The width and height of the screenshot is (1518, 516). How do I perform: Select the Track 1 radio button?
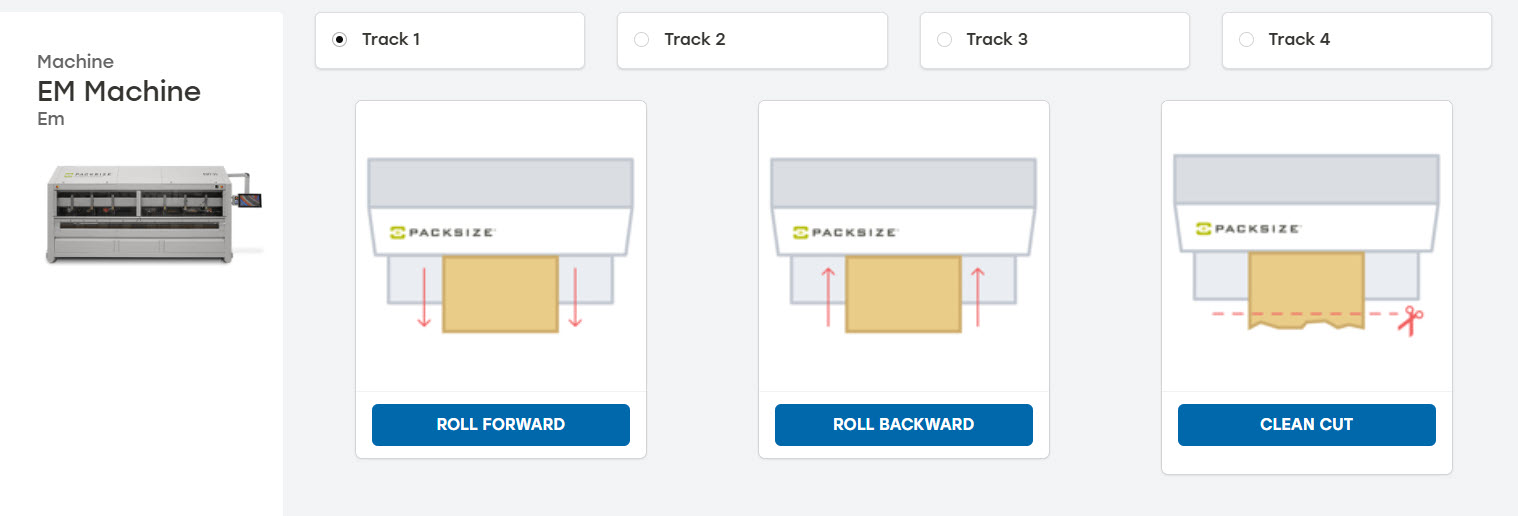(340, 40)
